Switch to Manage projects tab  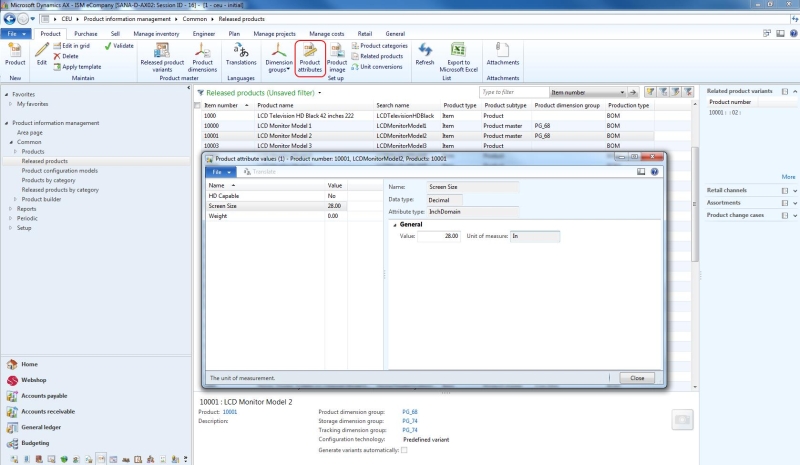click(274, 34)
